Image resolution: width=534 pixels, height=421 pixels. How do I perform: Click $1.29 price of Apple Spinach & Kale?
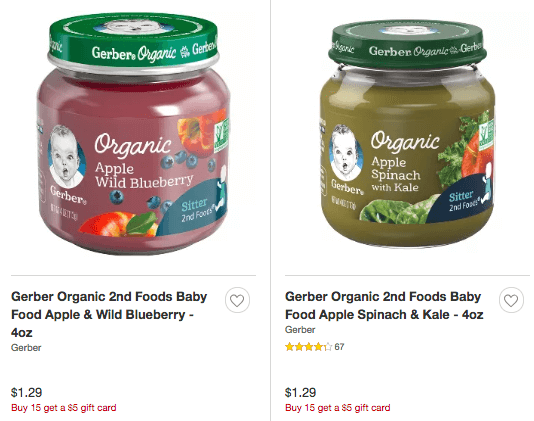pos(300,392)
